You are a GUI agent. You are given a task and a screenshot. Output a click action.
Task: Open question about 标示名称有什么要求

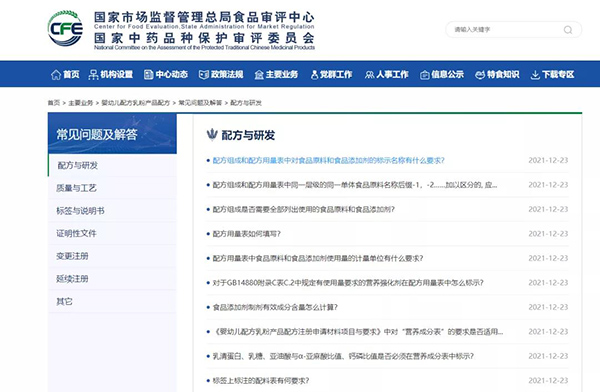click(x=328, y=160)
